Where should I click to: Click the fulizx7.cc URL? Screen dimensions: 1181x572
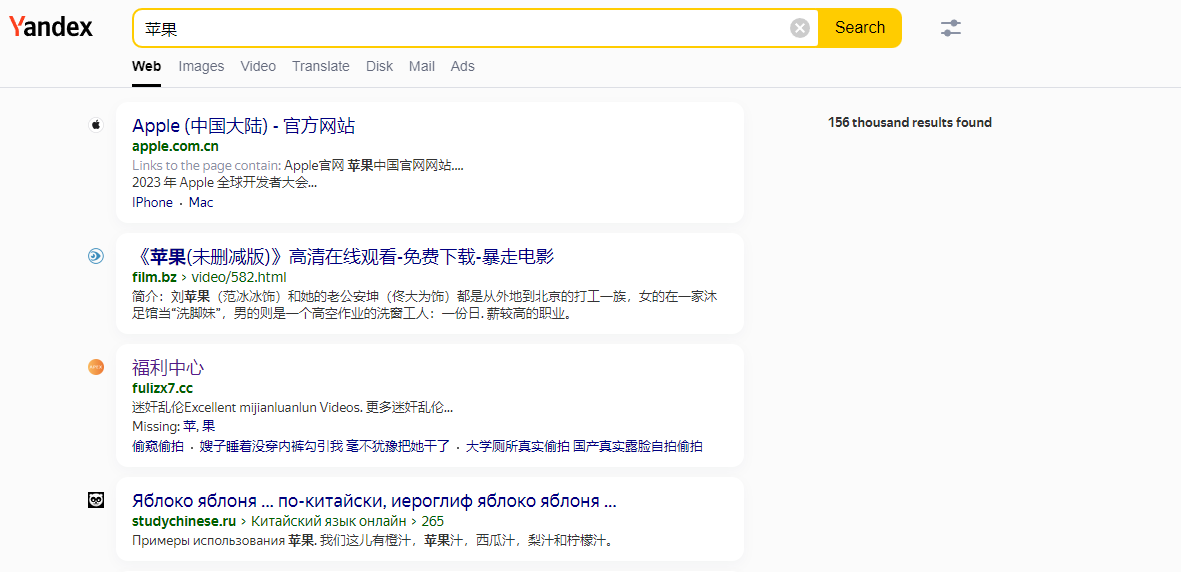[162, 388]
